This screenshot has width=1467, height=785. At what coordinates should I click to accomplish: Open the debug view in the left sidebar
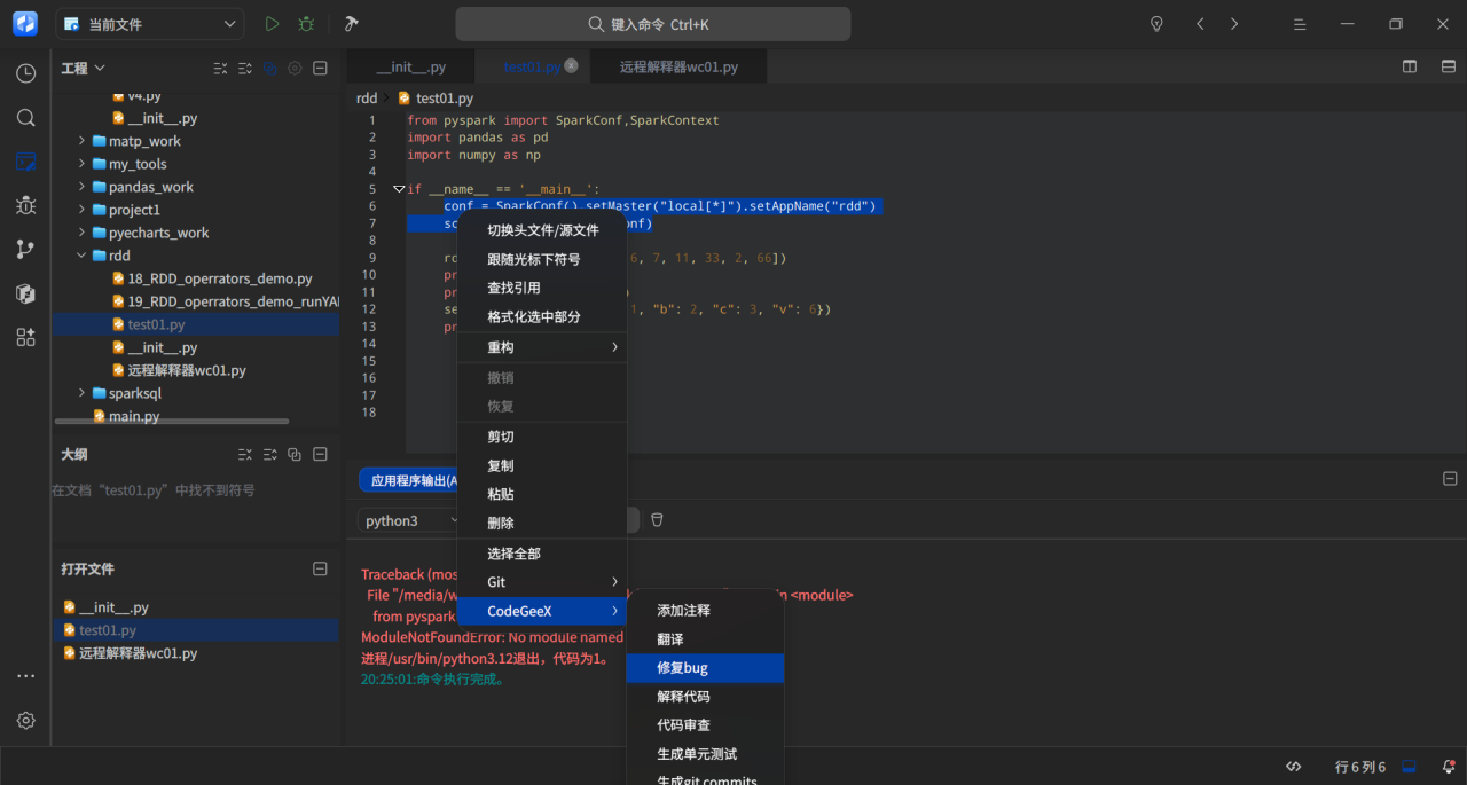[26, 205]
